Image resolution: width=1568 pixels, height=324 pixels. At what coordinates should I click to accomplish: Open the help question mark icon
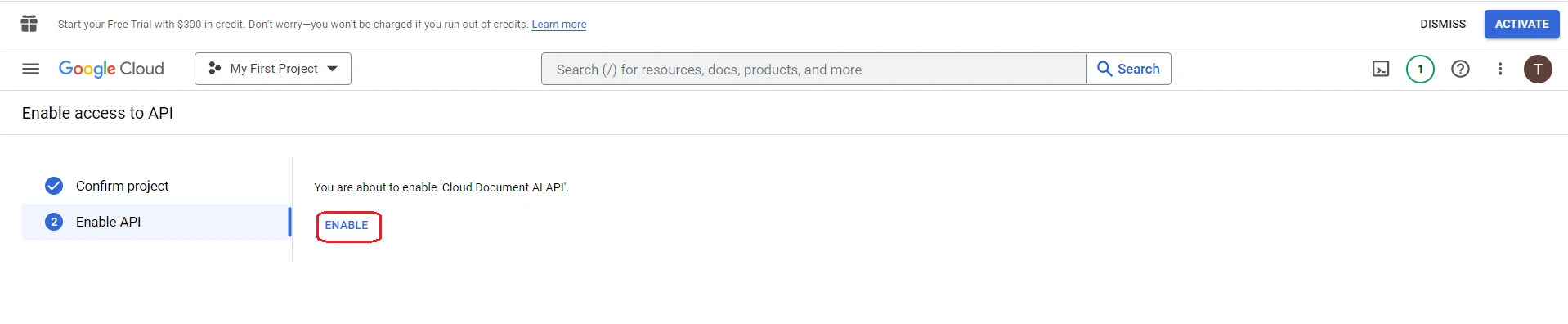[1460, 69]
